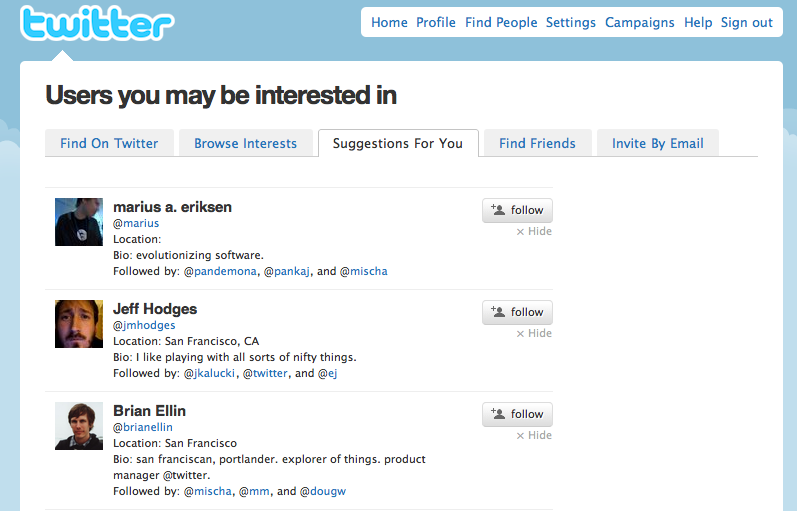Follow Jeff Hodges
797x511 pixels.
pyautogui.click(x=517, y=312)
